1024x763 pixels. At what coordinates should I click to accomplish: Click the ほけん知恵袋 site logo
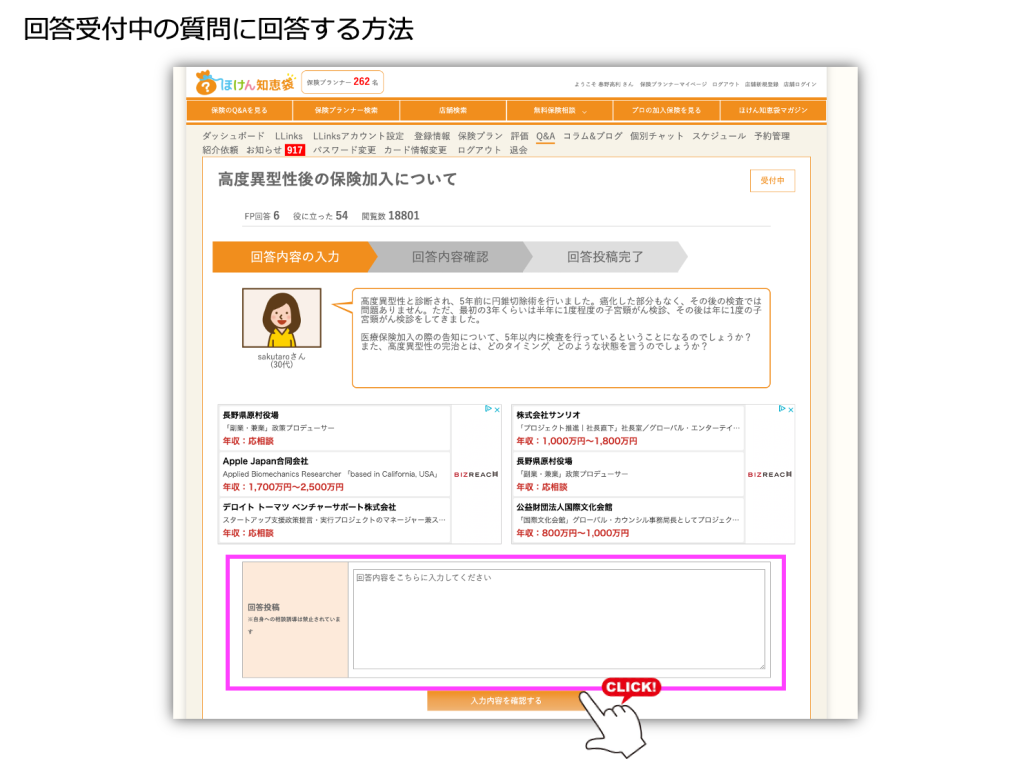245,83
